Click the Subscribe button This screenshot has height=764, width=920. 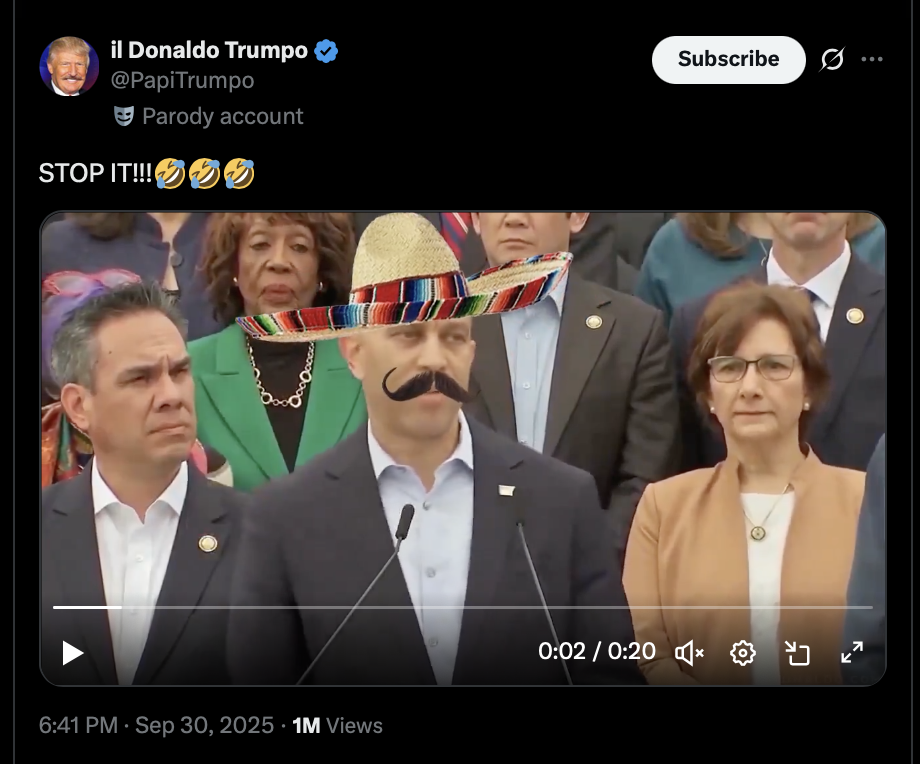[x=728, y=59]
